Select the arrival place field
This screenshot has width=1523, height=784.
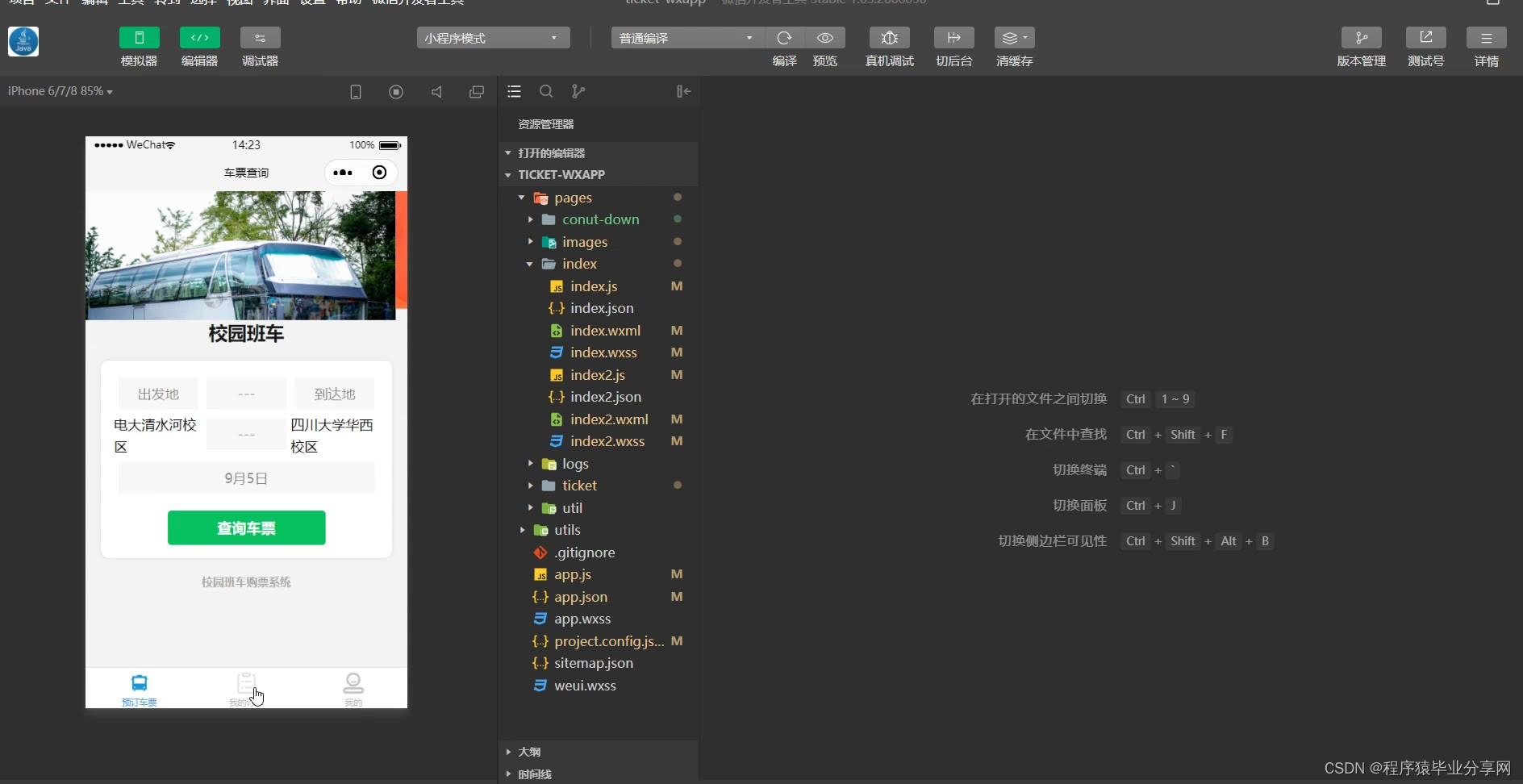[x=335, y=394]
